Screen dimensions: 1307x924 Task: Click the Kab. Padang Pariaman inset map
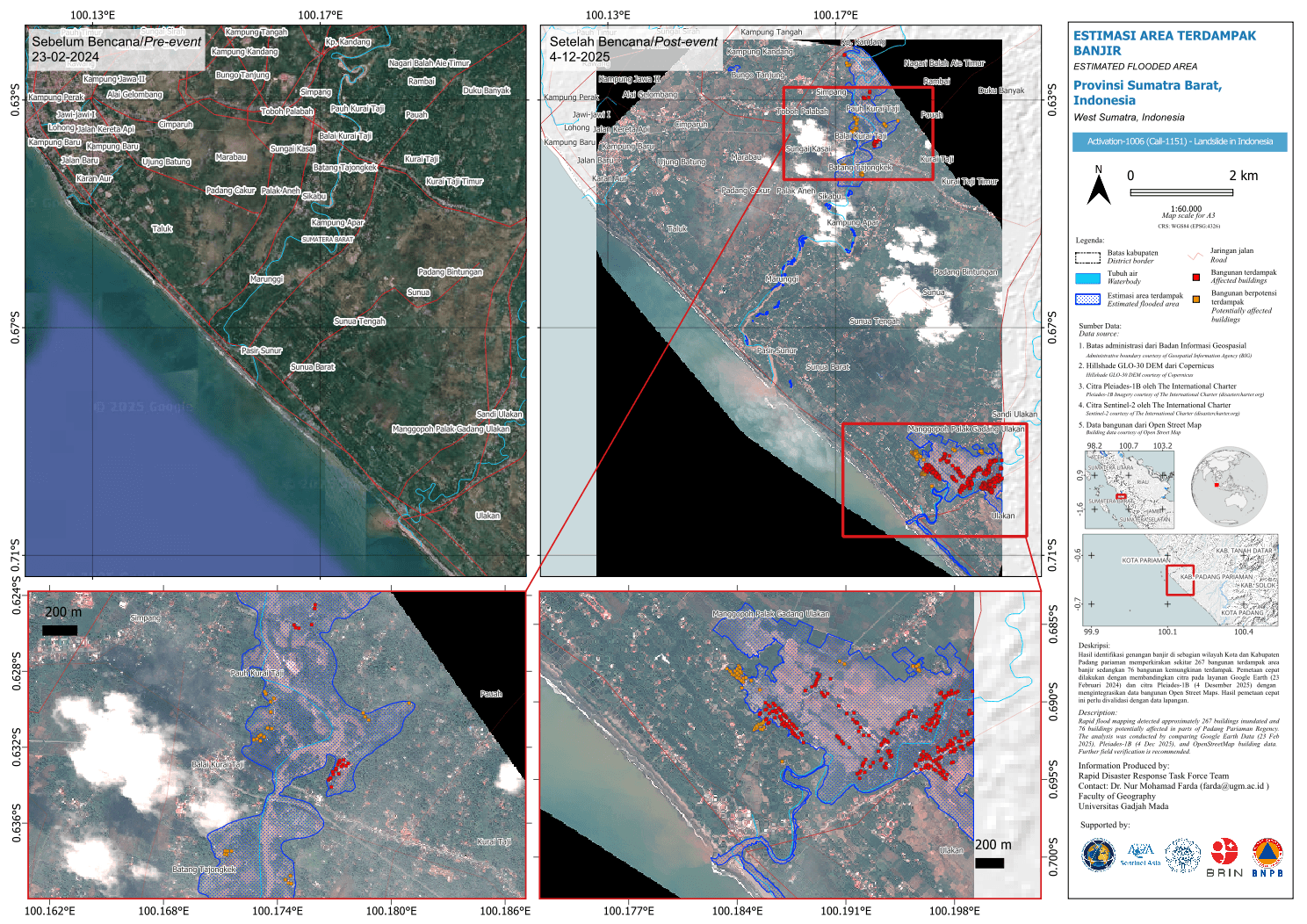coord(1180,580)
